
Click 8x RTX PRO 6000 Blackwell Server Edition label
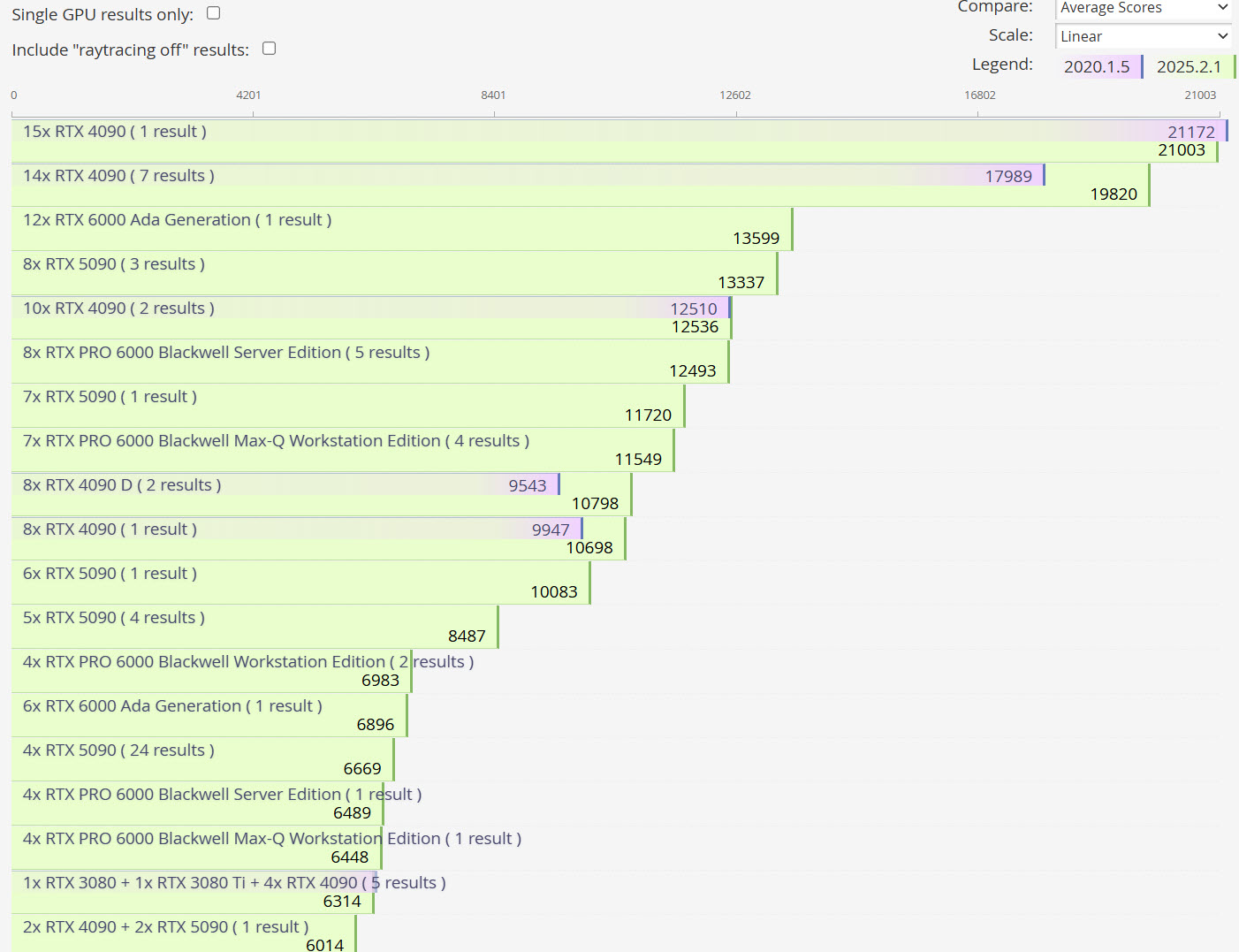pos(226,353)
